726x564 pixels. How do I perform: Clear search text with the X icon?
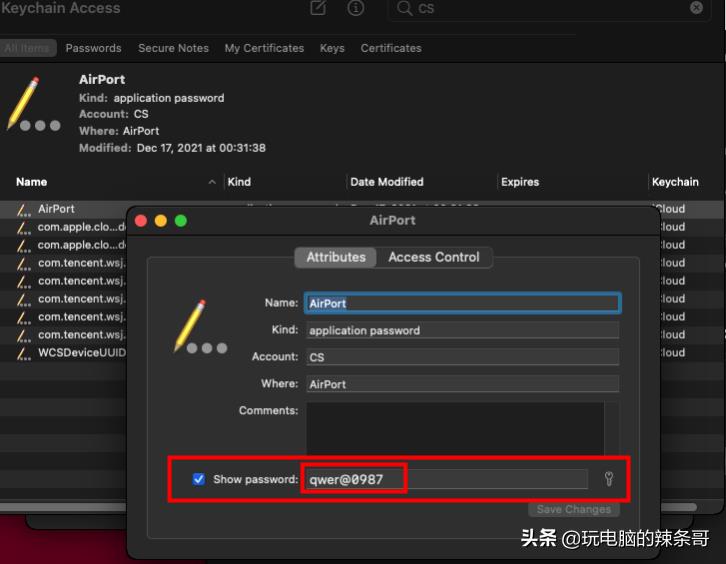696,8
